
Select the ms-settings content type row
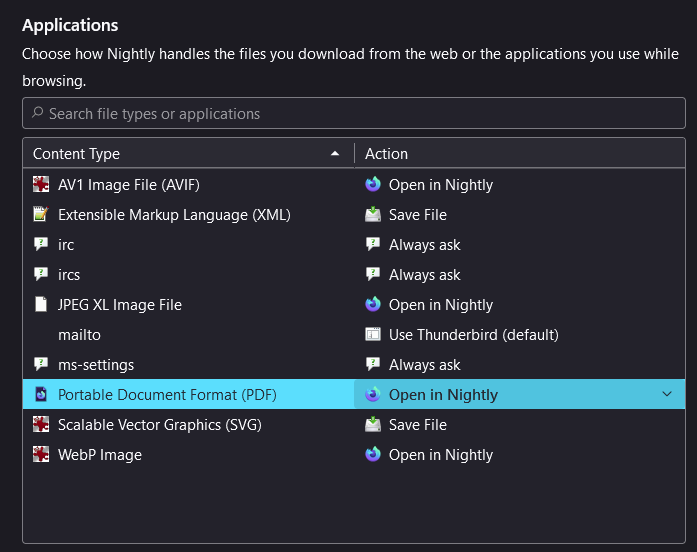[x=95, y=365]
